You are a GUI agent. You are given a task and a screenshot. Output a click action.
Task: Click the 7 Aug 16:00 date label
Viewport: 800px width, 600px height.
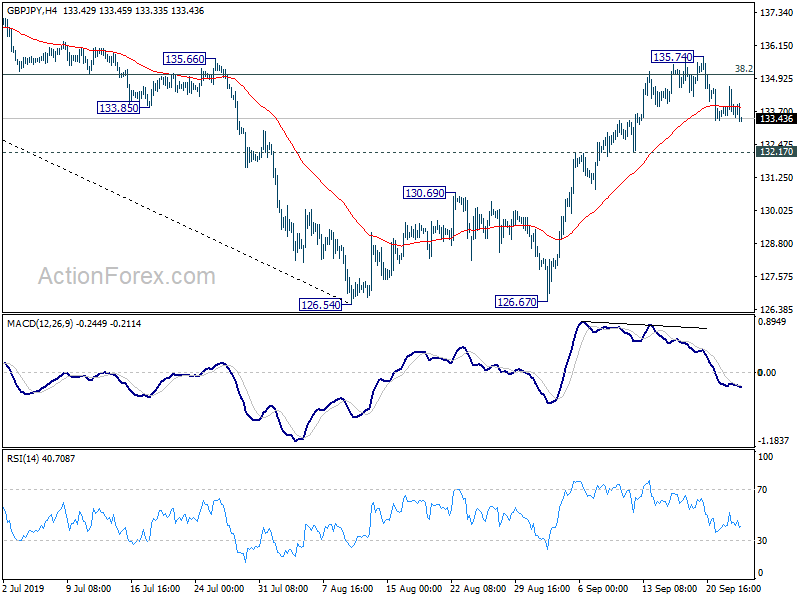pyautogui.click(x=348, y=588)
